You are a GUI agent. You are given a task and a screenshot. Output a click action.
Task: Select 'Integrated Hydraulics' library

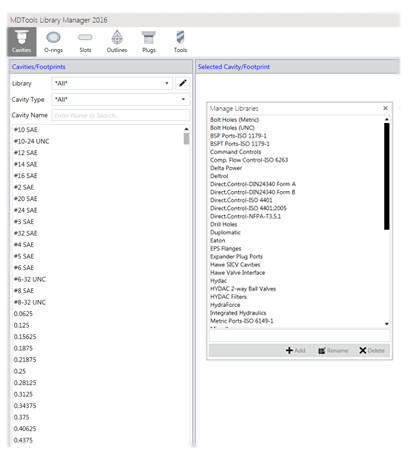pos(238,313)
